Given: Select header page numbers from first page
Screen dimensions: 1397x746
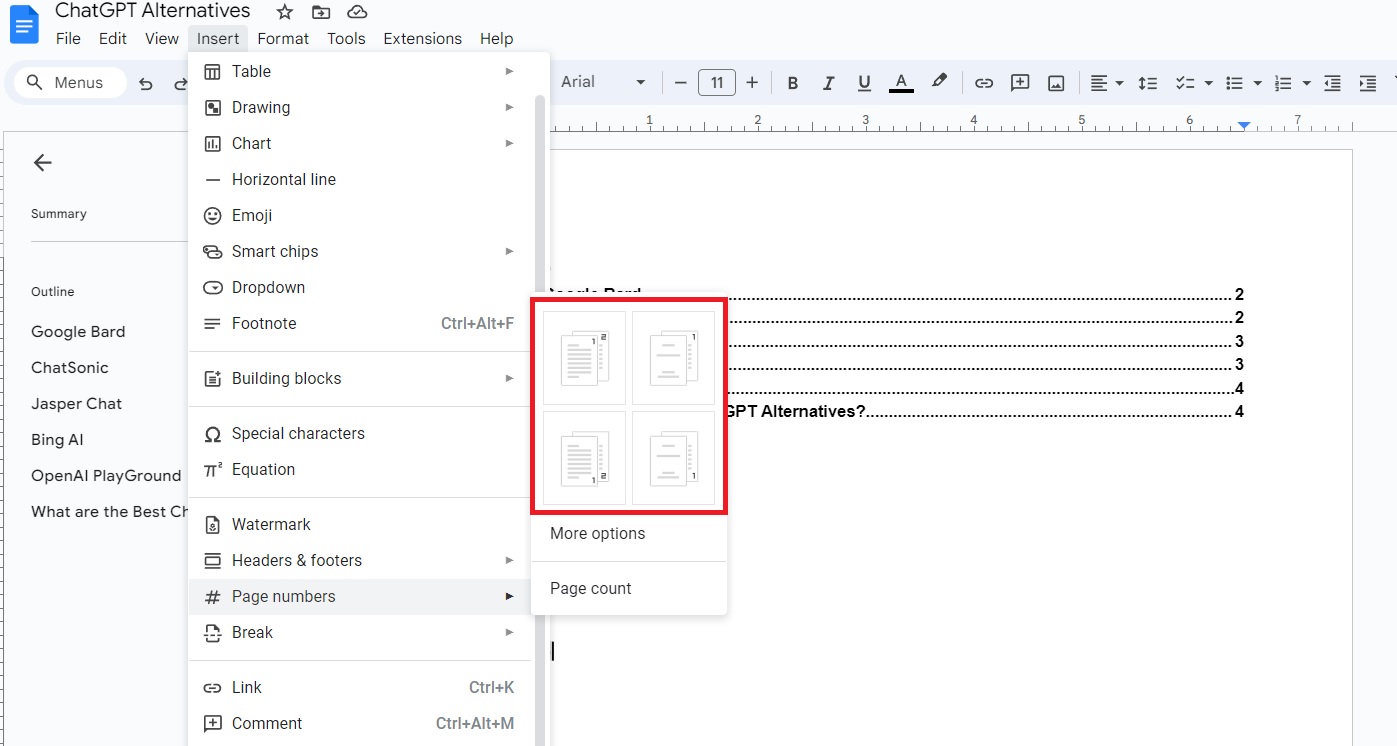Looking at the screenshot, I should pyautogui.click(x=584, y=357).
